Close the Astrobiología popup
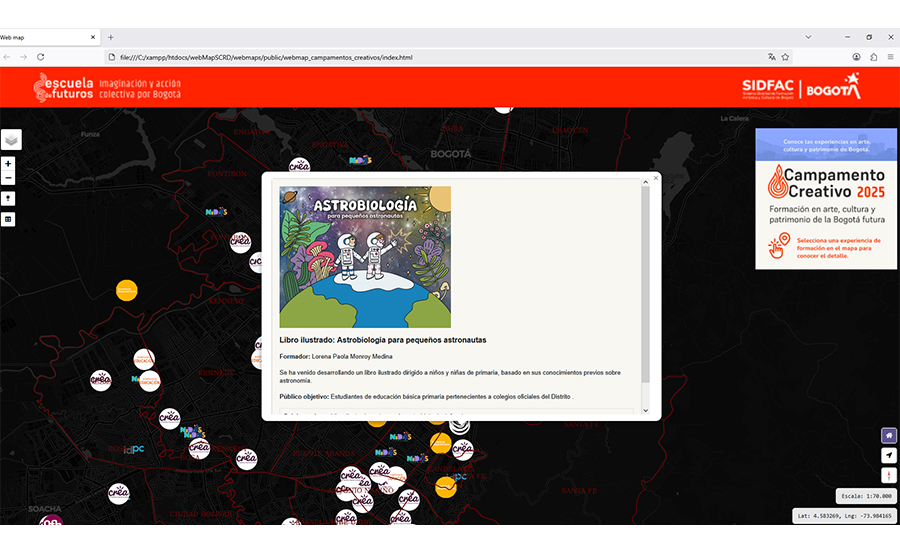900x553 pixels. [x=655, y=178]
